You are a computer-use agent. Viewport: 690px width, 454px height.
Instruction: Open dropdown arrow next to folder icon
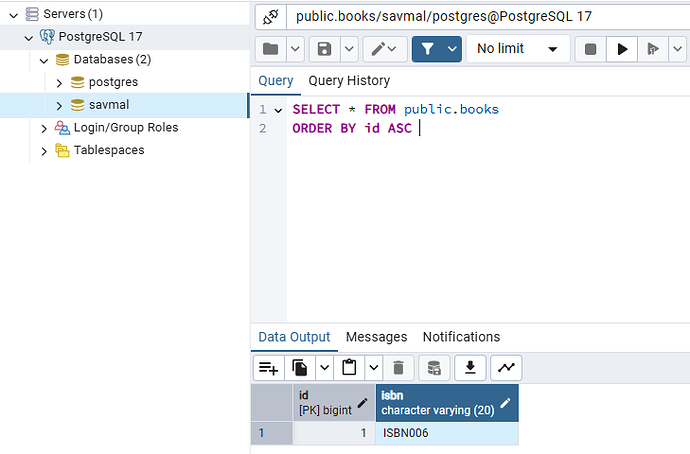[x=295, y=49]
